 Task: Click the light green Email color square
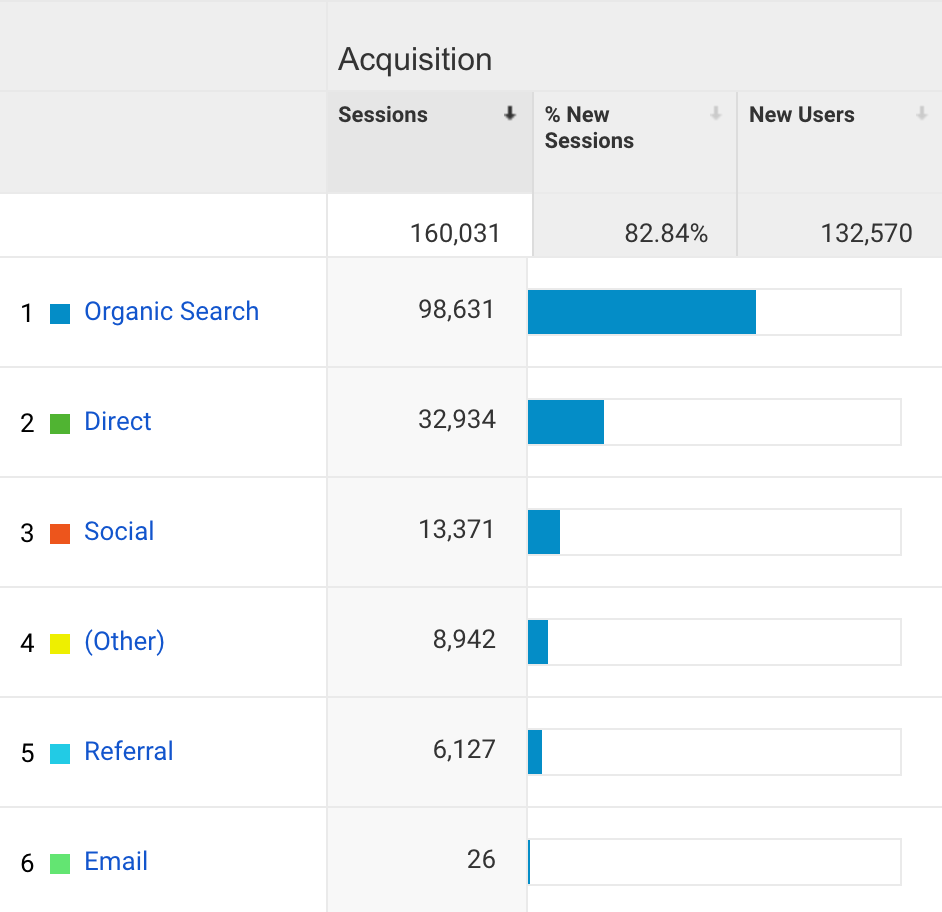[x=60, y=863]
